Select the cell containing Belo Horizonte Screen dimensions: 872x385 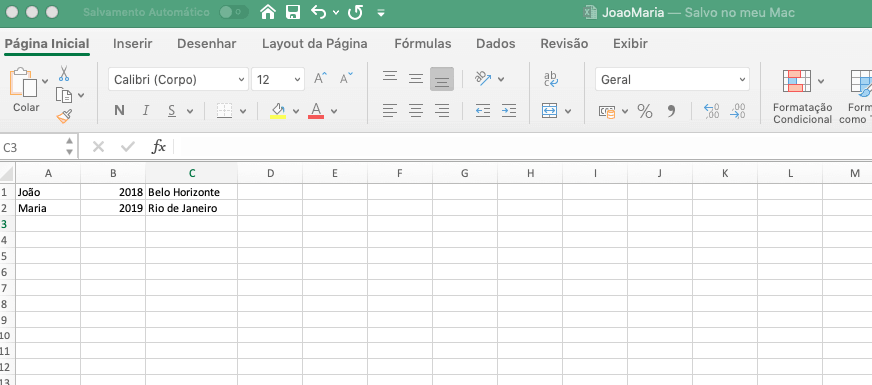191,192
